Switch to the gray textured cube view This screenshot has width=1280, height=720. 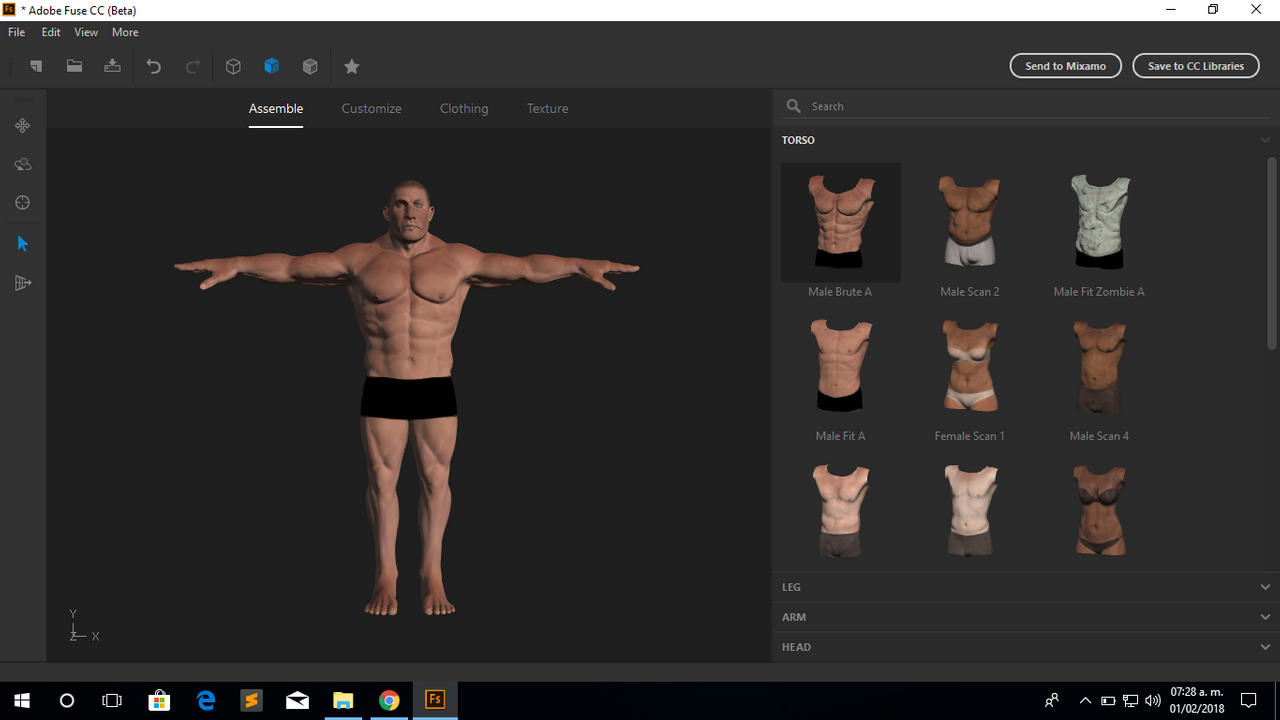pyautogui.click(x=310, y=66)
